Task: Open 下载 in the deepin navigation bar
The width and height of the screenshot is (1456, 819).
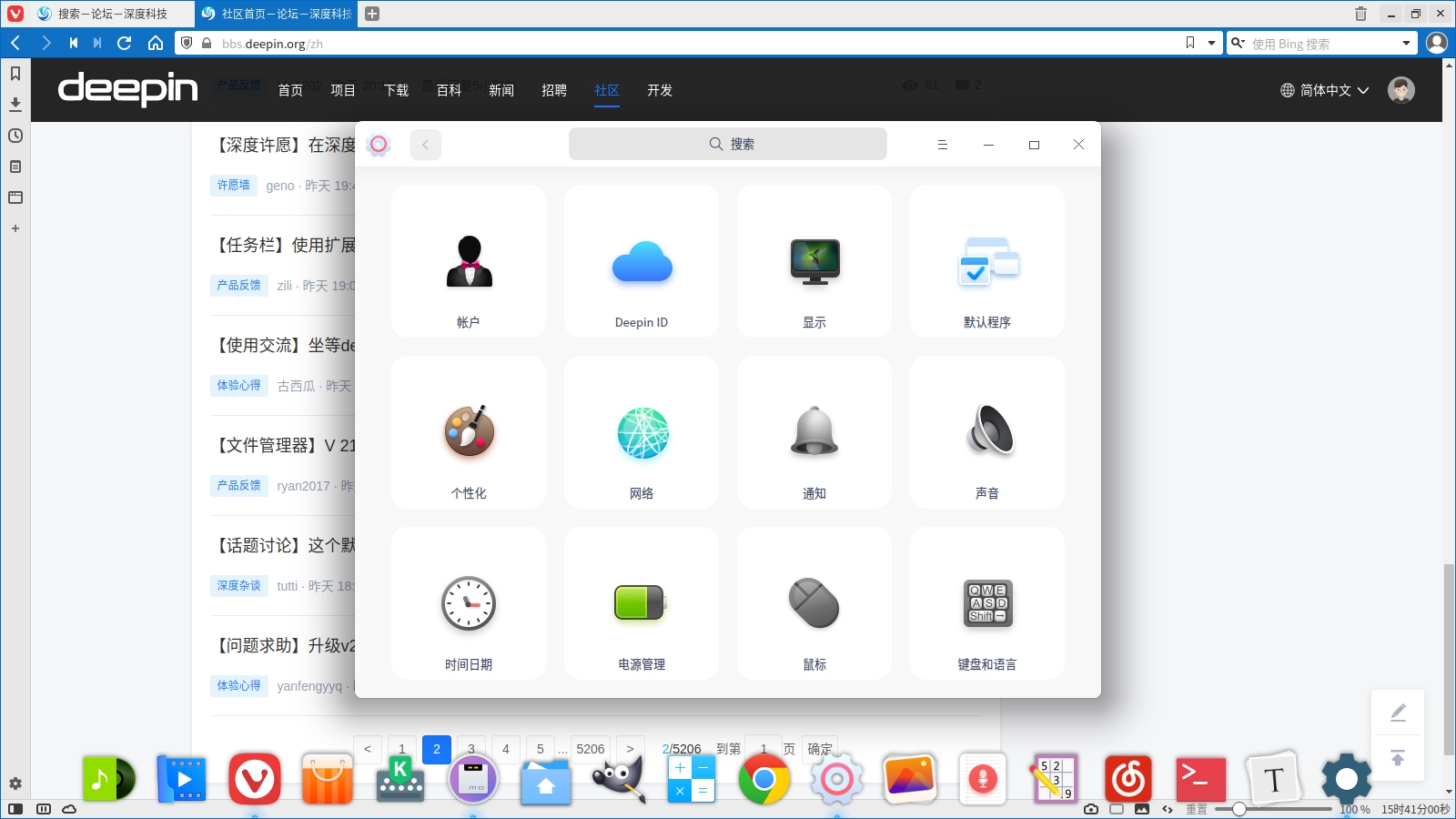Action: click(396, 90)
